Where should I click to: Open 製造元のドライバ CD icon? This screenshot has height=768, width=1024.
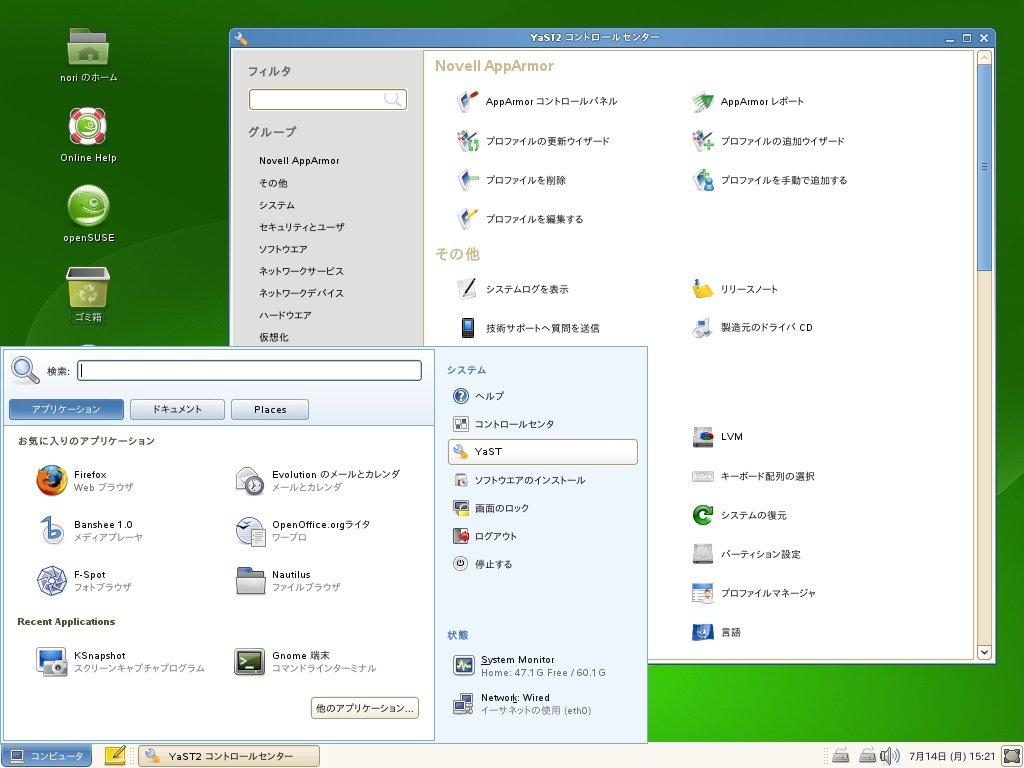(703, 328)
